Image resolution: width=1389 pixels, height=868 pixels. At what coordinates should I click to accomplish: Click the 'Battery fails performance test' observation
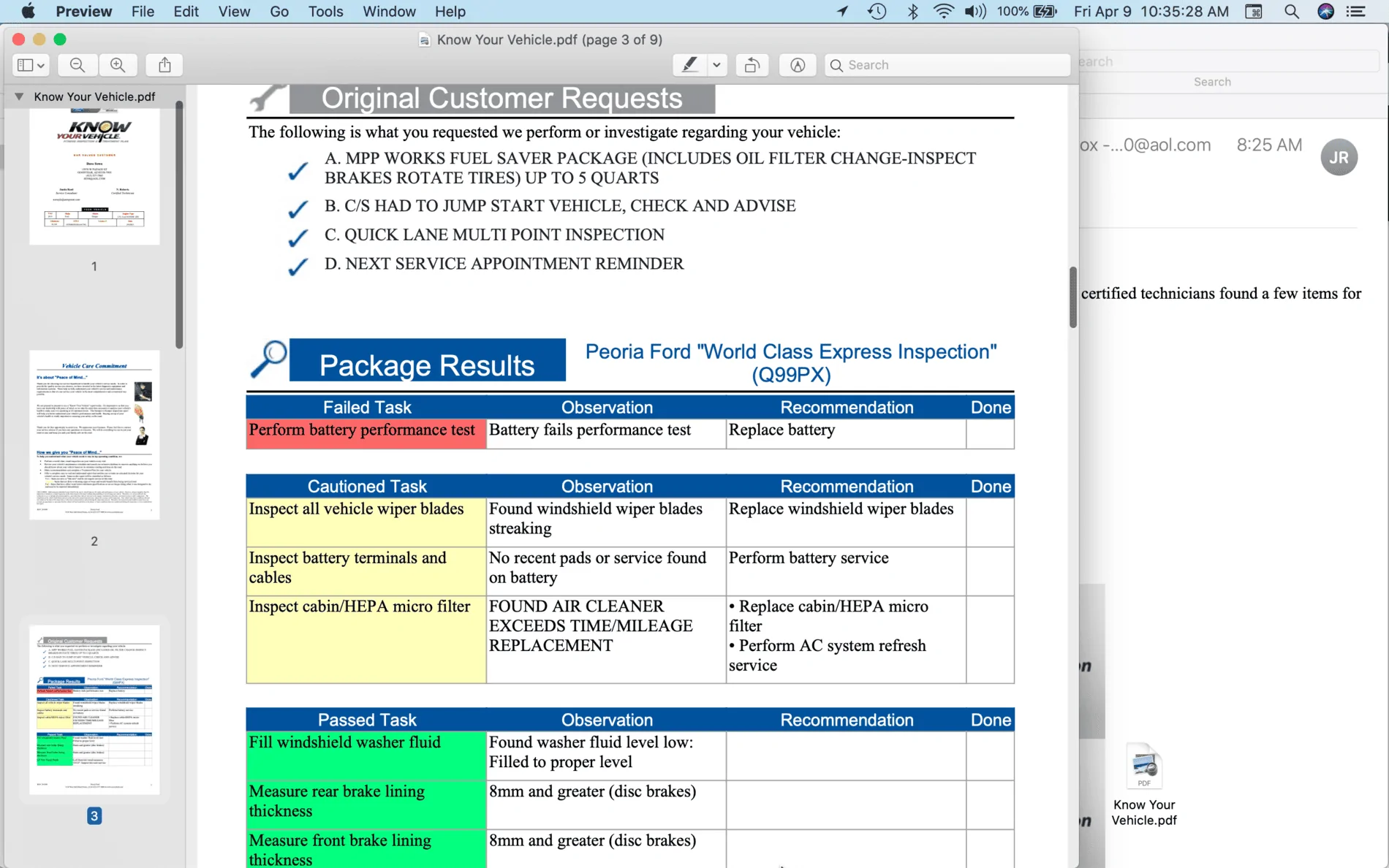(590, 430)
